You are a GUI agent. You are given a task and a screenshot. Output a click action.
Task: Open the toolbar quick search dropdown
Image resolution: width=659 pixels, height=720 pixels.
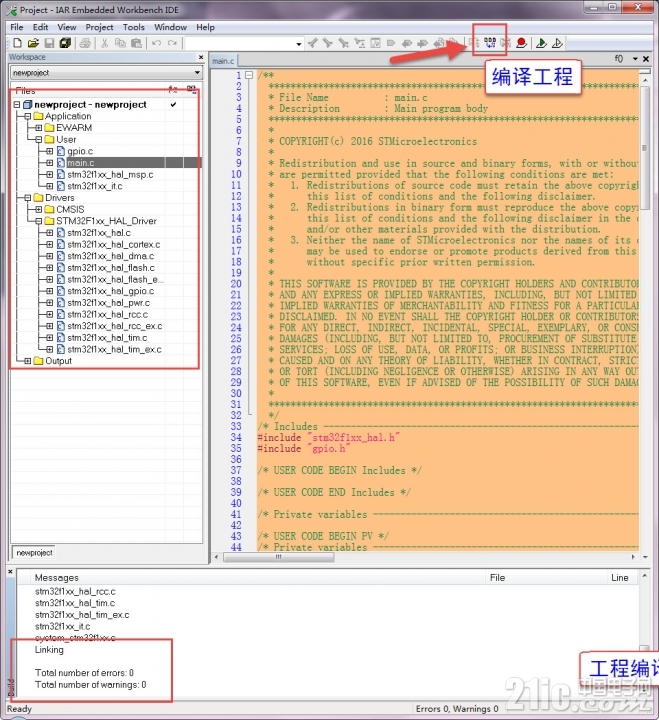[299, 44]
